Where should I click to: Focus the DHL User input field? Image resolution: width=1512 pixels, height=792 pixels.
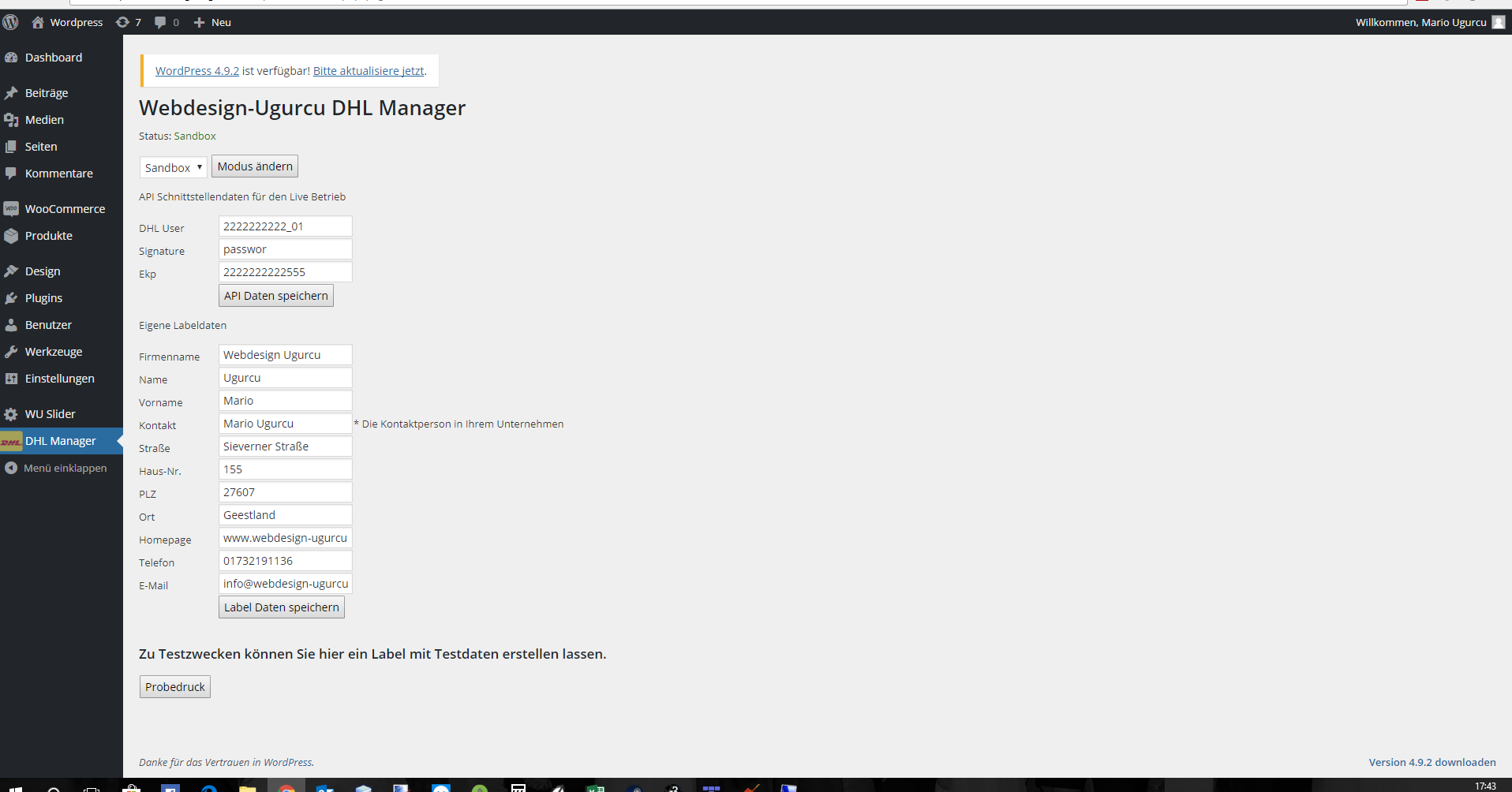click(x=286, y=226)
